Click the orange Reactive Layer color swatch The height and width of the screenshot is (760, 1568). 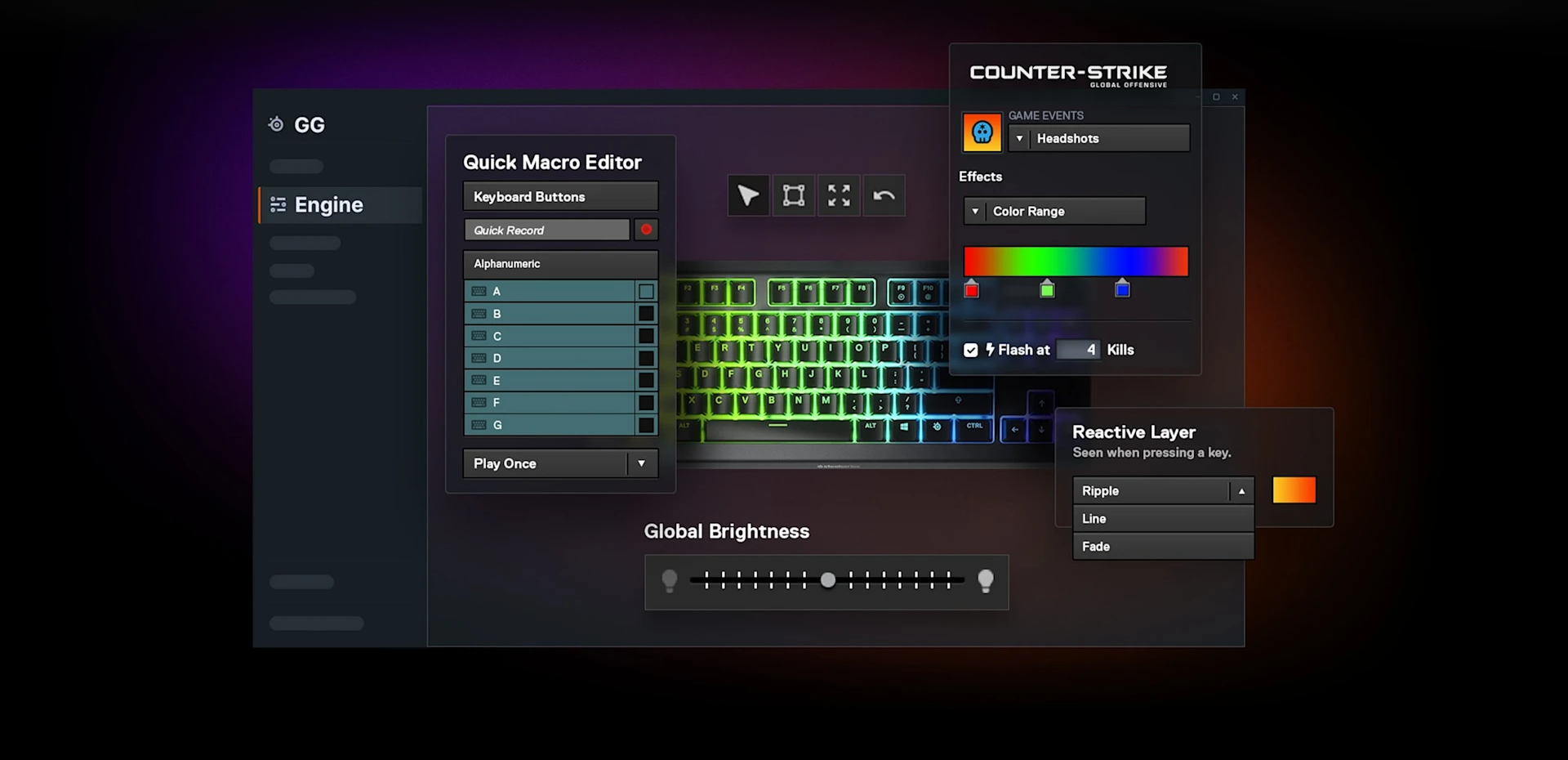[1293, 490]
